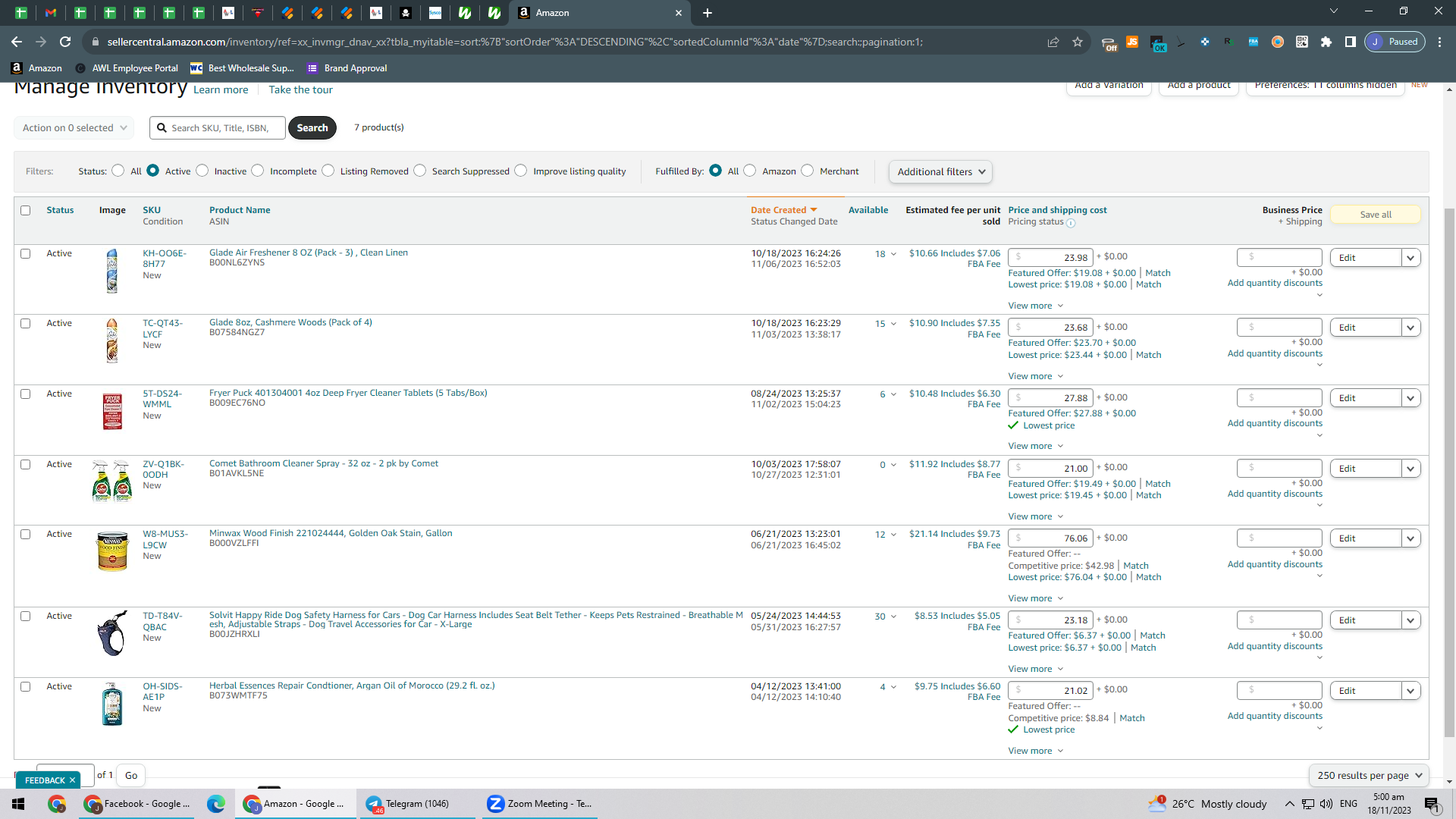Select the checkbox for SKU KH-OO6E-8H77
The height and width of the screenshot is (819, 1456).
tap(26, 253)
